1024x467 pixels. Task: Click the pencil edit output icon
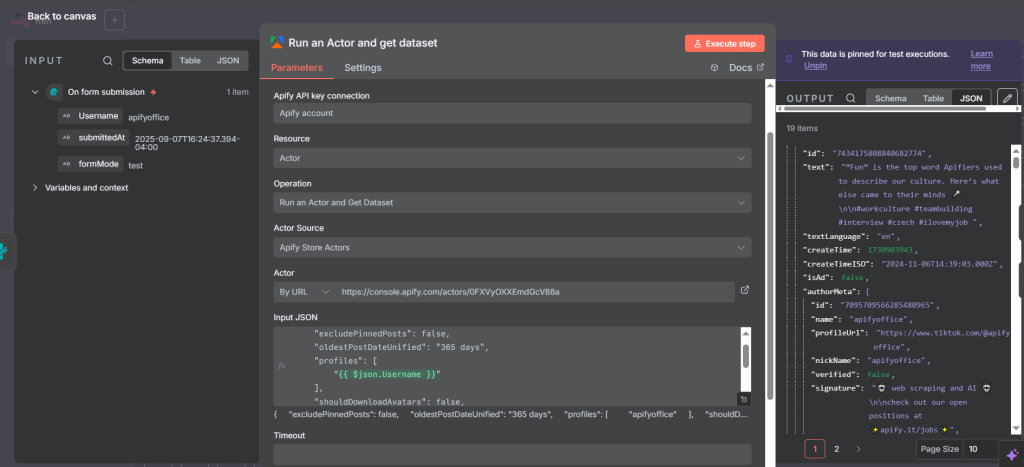point(1007,98)
